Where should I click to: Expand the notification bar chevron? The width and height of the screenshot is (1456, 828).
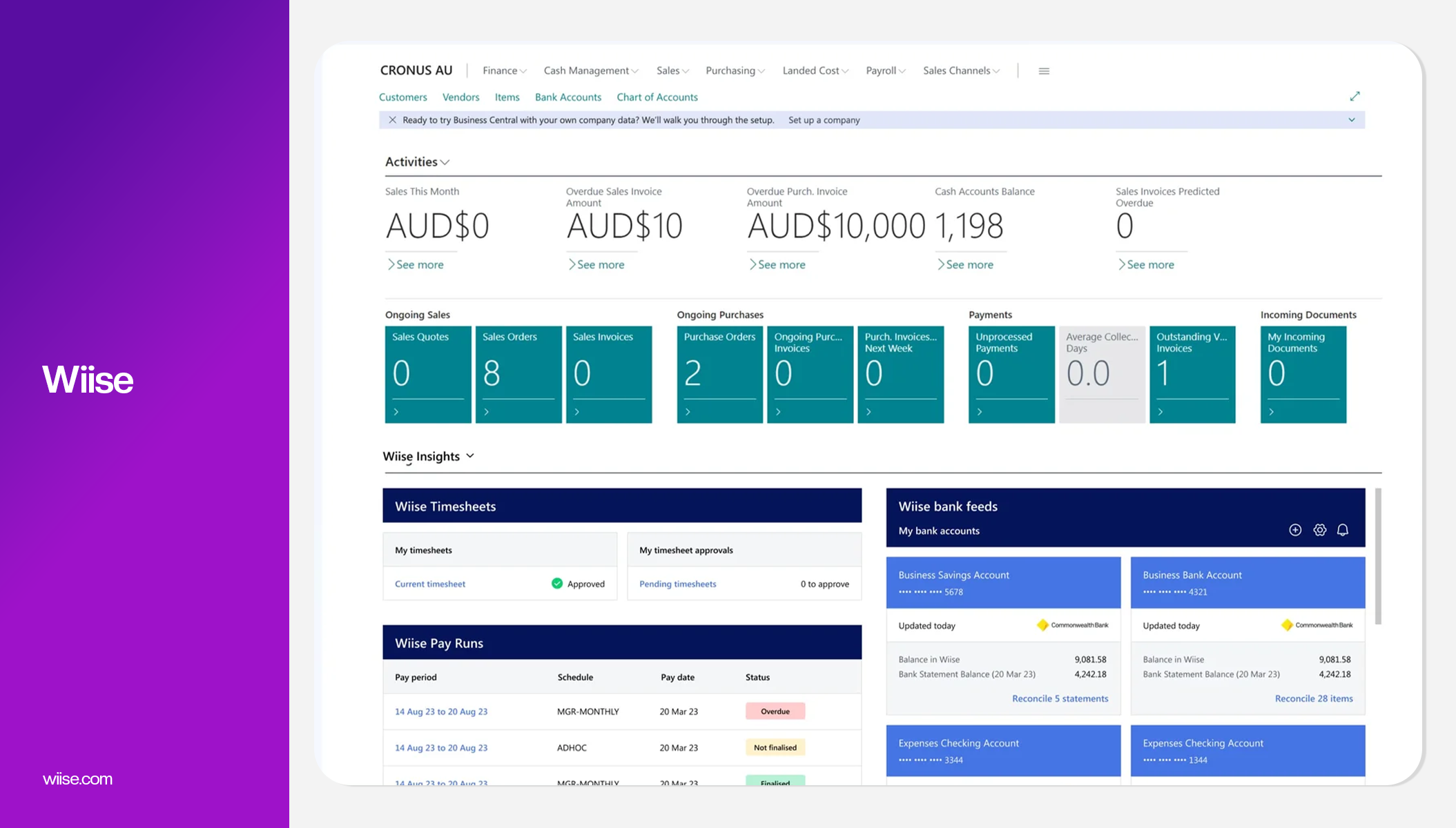(1351, 120)
